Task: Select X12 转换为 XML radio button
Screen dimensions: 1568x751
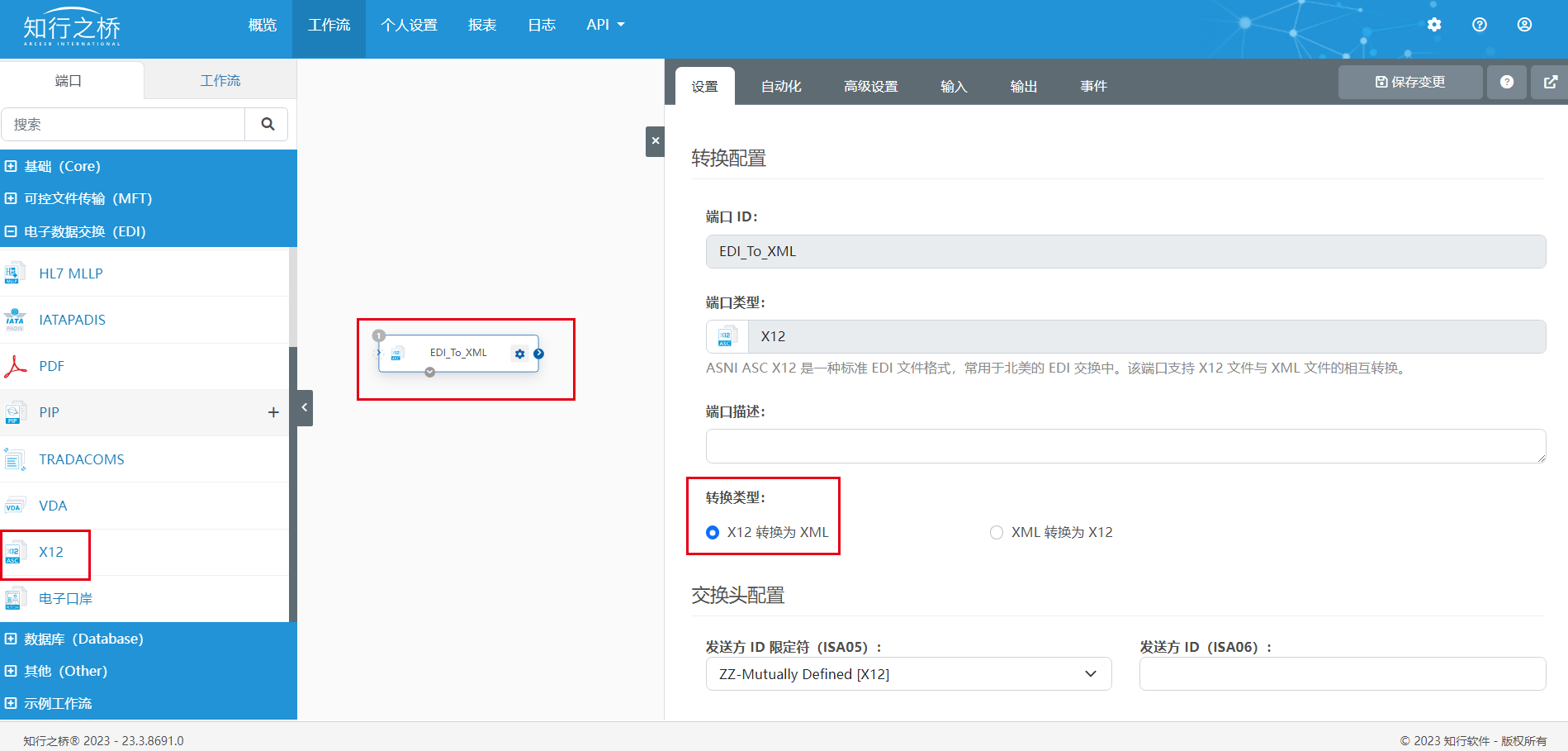Action: coord(713,532)
